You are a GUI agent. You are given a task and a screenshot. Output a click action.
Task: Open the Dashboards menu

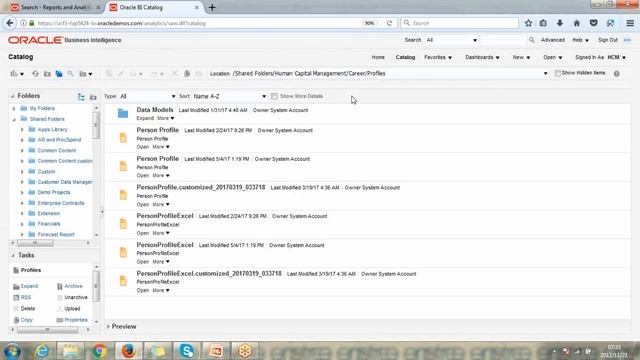[x=482, y=58]
